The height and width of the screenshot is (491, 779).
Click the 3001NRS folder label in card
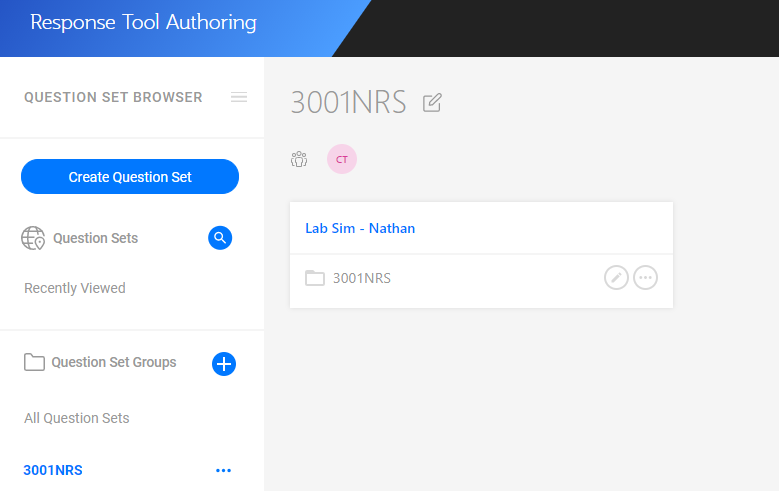(x=361, y=278)
